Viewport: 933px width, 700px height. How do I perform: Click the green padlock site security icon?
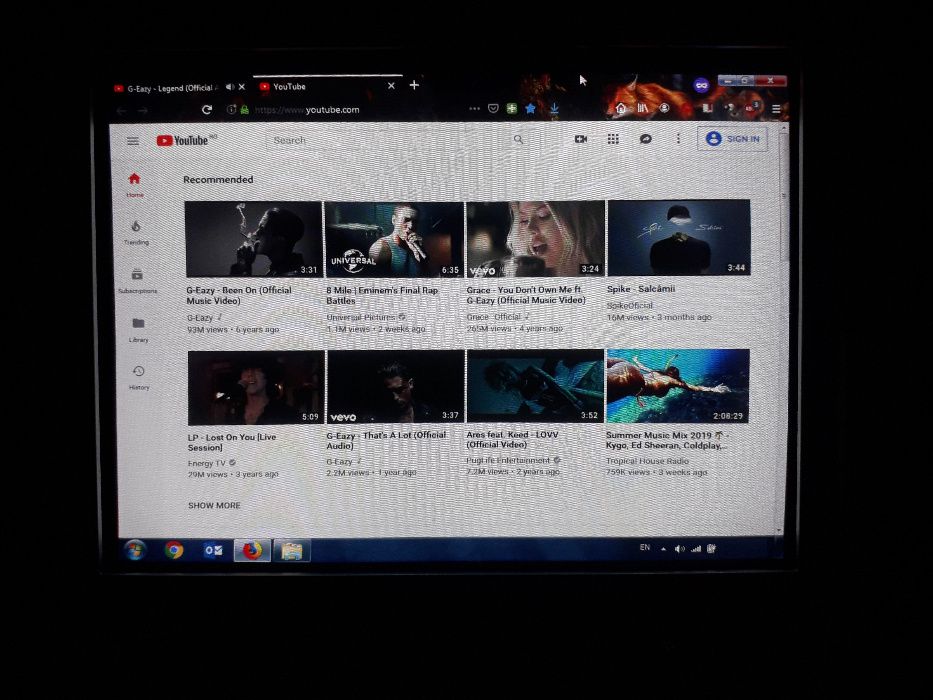(245, 110)
